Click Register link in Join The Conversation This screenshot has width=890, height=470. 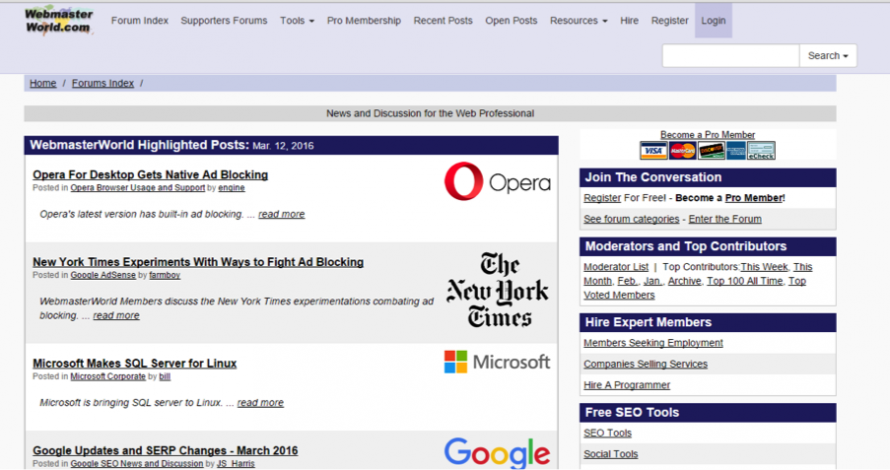[x=602, y=198]
